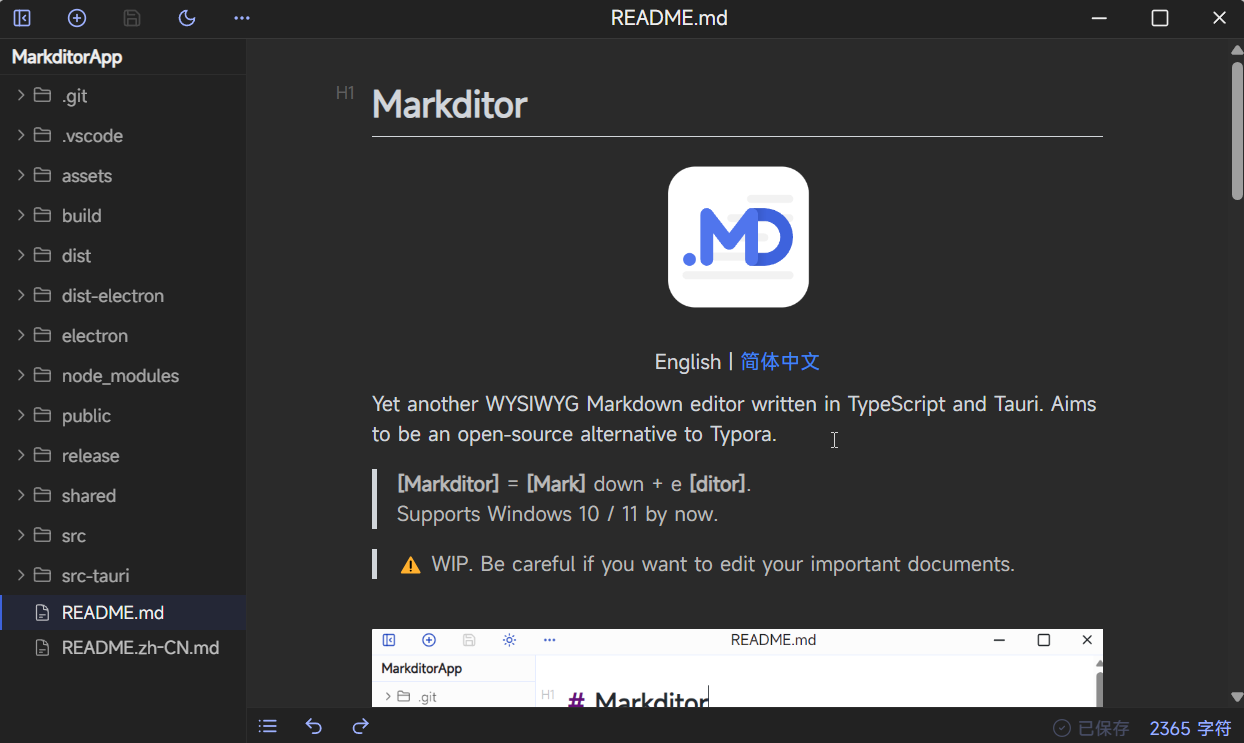The width and height of the screenshot is (1244, 743).
Task: Click the MarkditorApp sidebar header
Action: pyautogui.click(x=67, y=57)
